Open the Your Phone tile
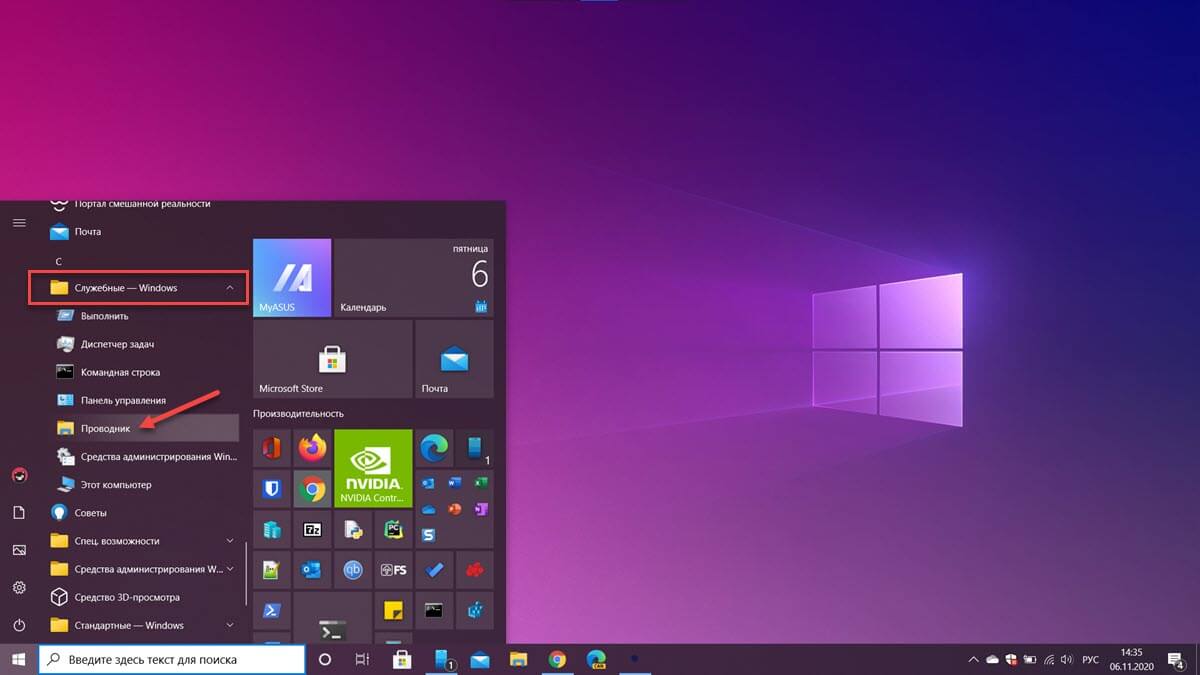The height and width of the screenshot is (675, 1200). [475, 449]
